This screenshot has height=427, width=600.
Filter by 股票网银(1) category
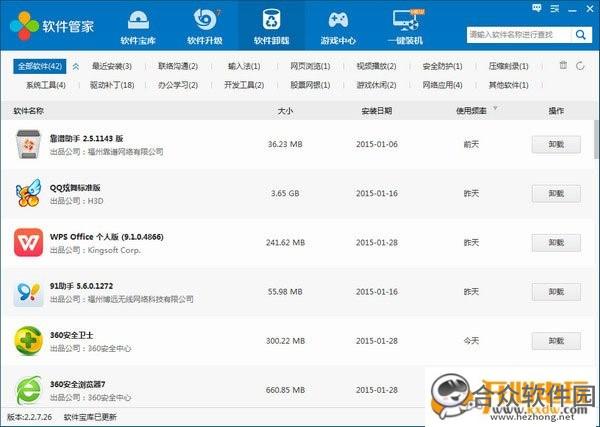[x=310, y=85]
